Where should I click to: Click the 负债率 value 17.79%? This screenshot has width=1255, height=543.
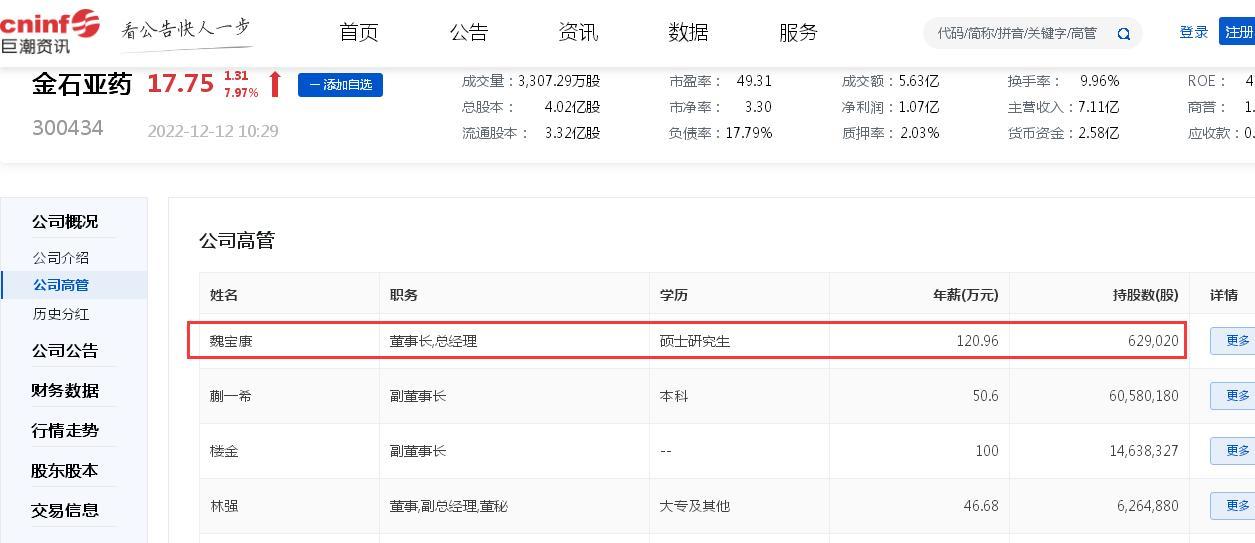pos(749,133)
